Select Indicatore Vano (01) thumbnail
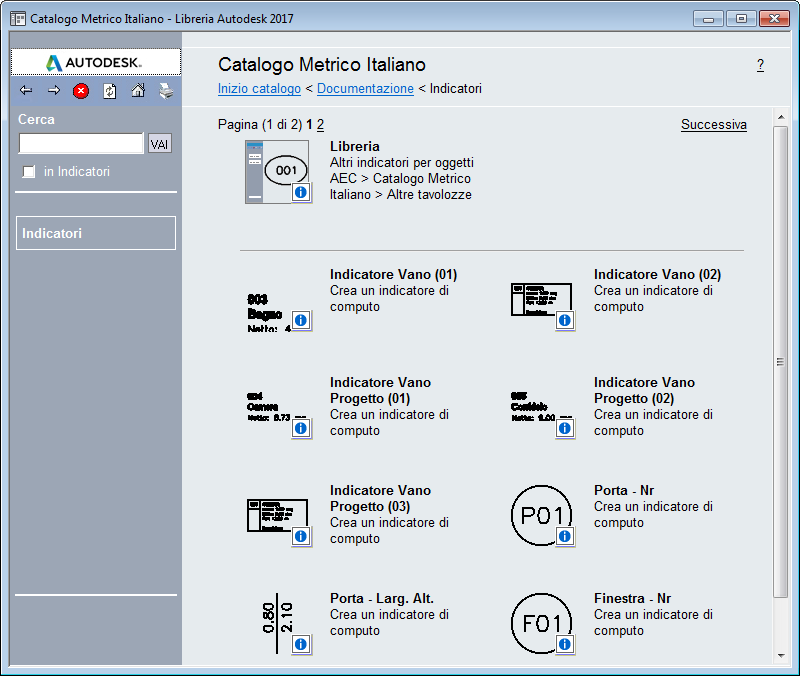The image size is (800, 676). coord(269,312)
